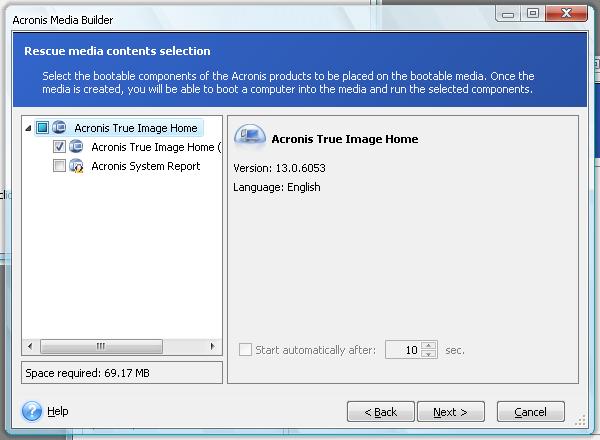This screenshot has height=440, width=600.
Task: Toggle the root Acronis True Image Home checkbox
Action: point(42,127)
